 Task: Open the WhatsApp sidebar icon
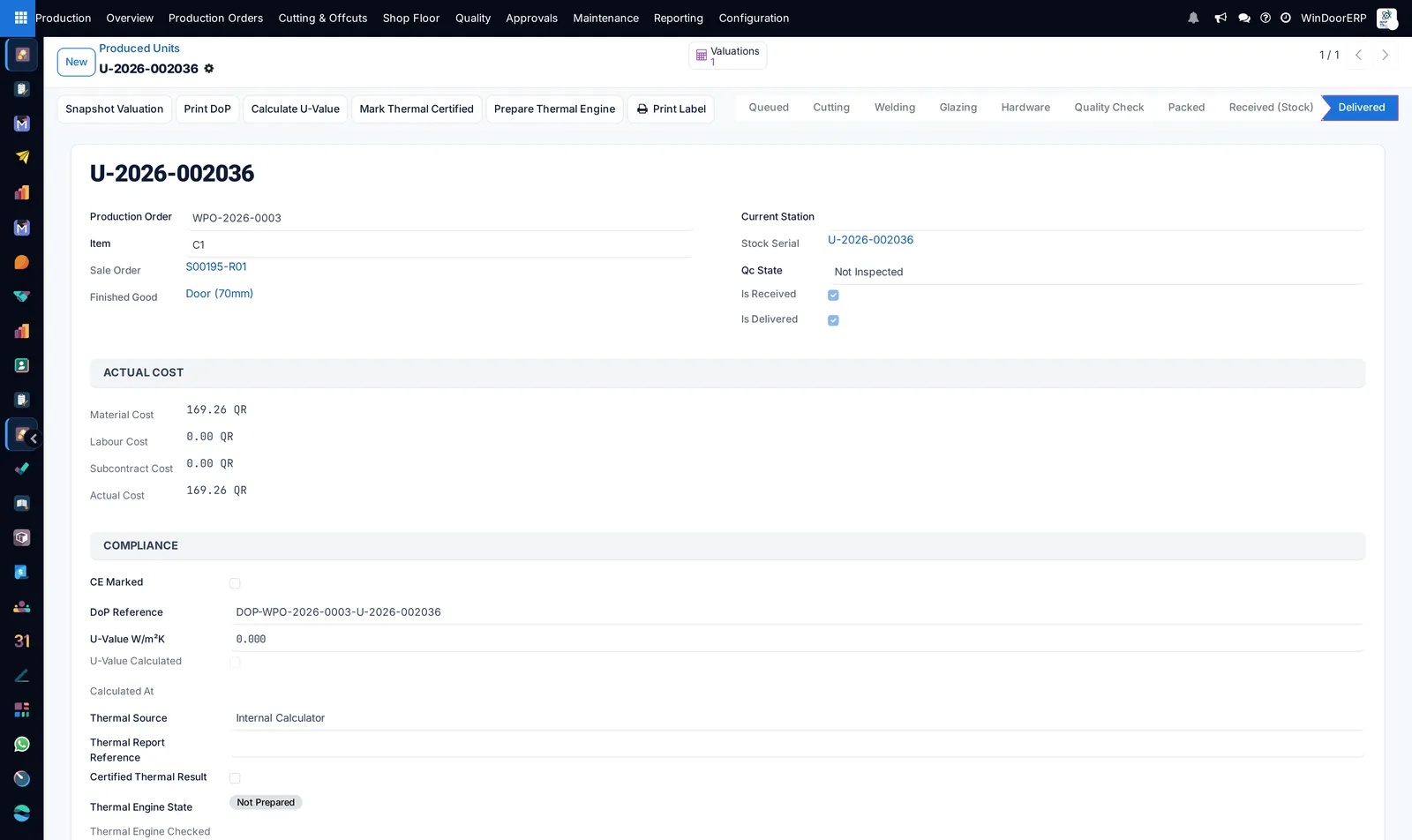[22, 744]
